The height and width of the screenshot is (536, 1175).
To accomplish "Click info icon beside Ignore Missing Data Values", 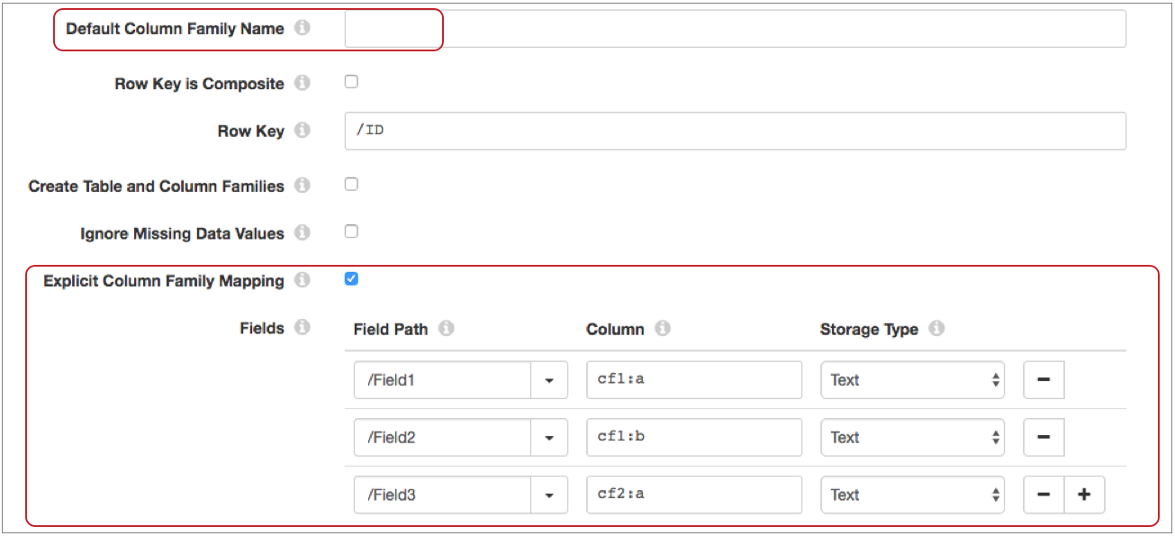I will pos(302,232).
